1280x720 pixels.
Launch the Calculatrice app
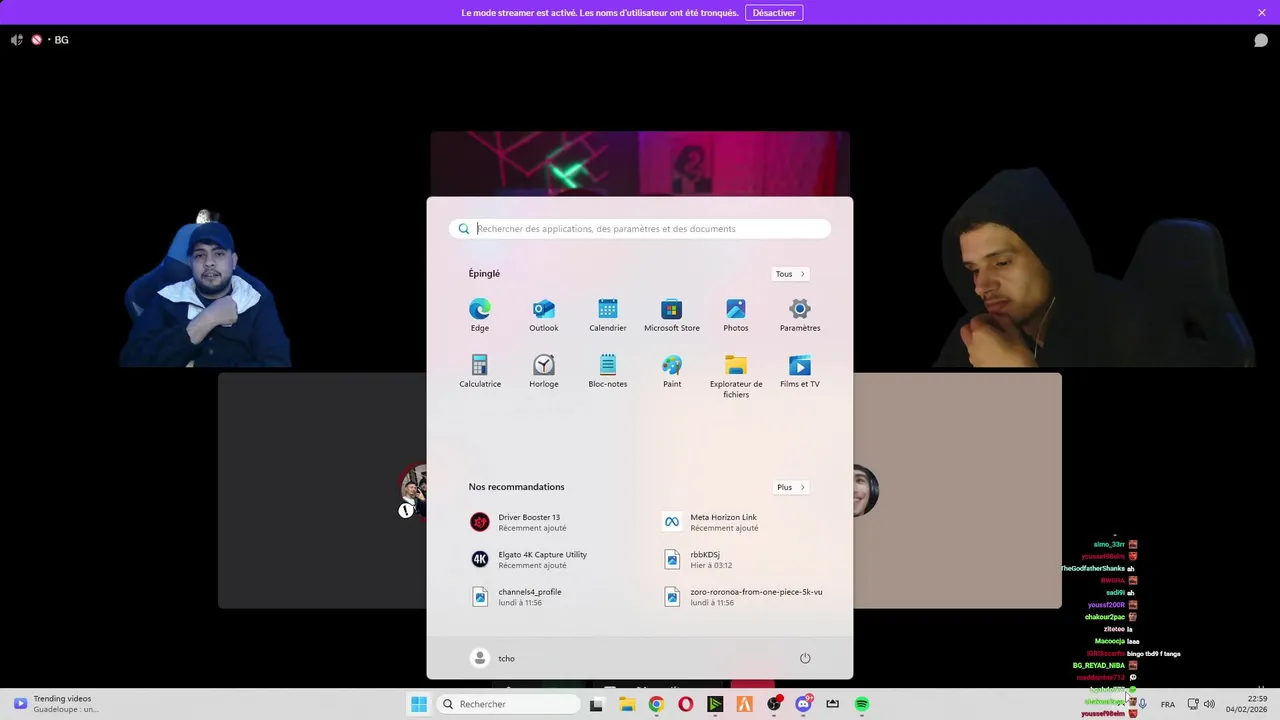[x=480, y=371]
